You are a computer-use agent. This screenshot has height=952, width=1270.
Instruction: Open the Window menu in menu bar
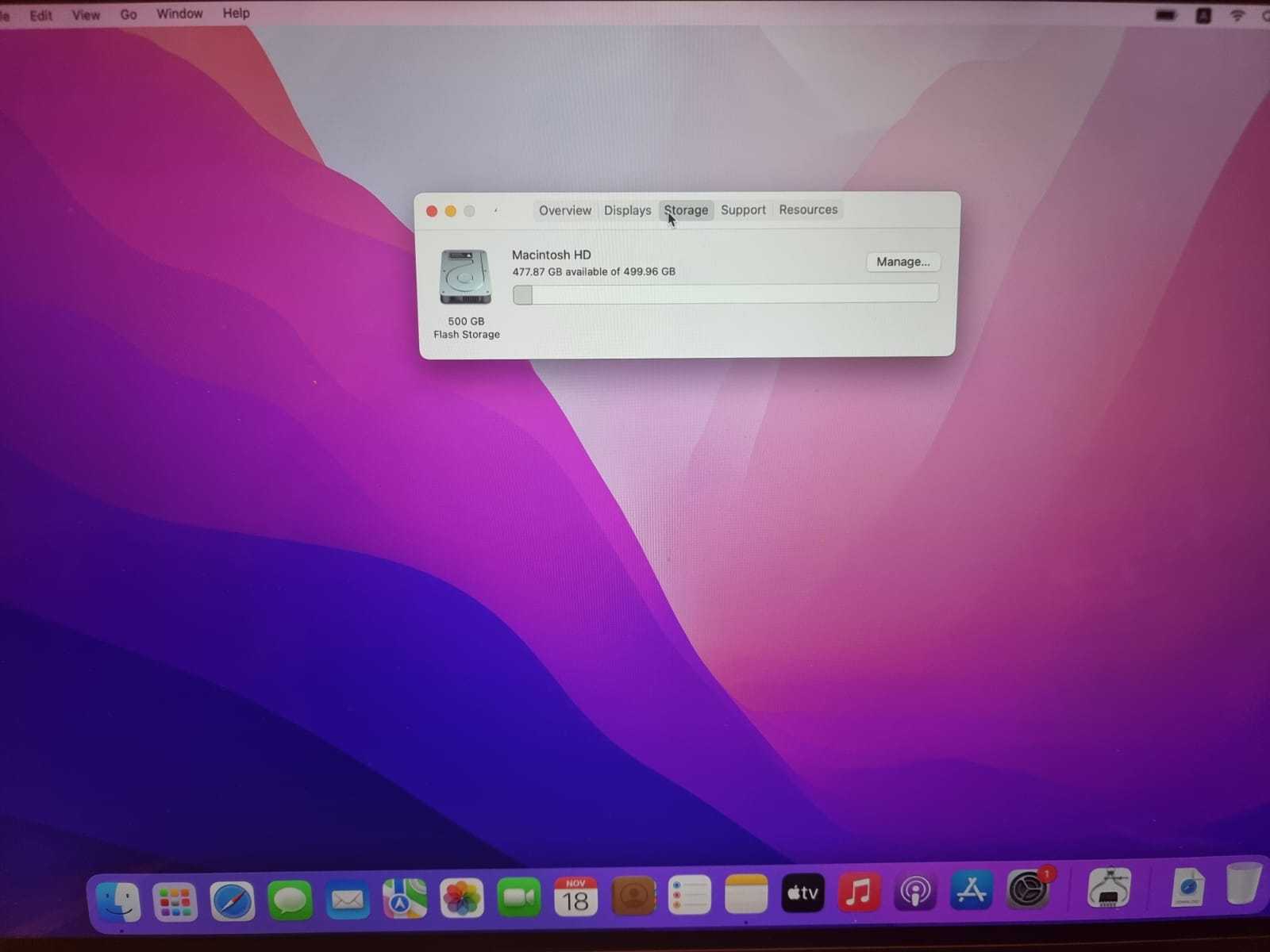[x=179, y=13]
